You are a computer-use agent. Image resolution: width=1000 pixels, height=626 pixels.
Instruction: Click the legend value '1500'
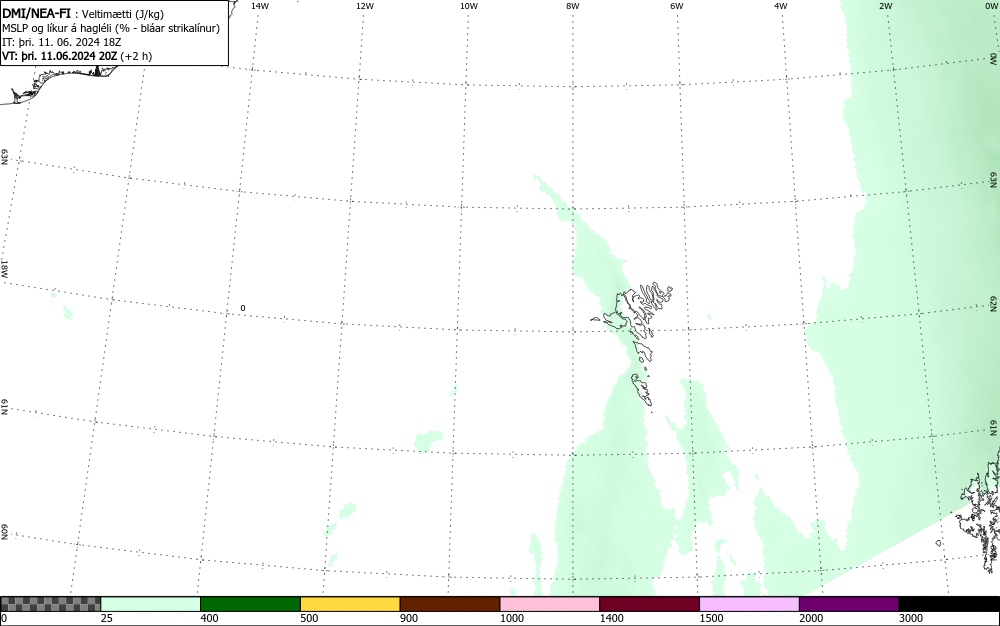(711, 618)
